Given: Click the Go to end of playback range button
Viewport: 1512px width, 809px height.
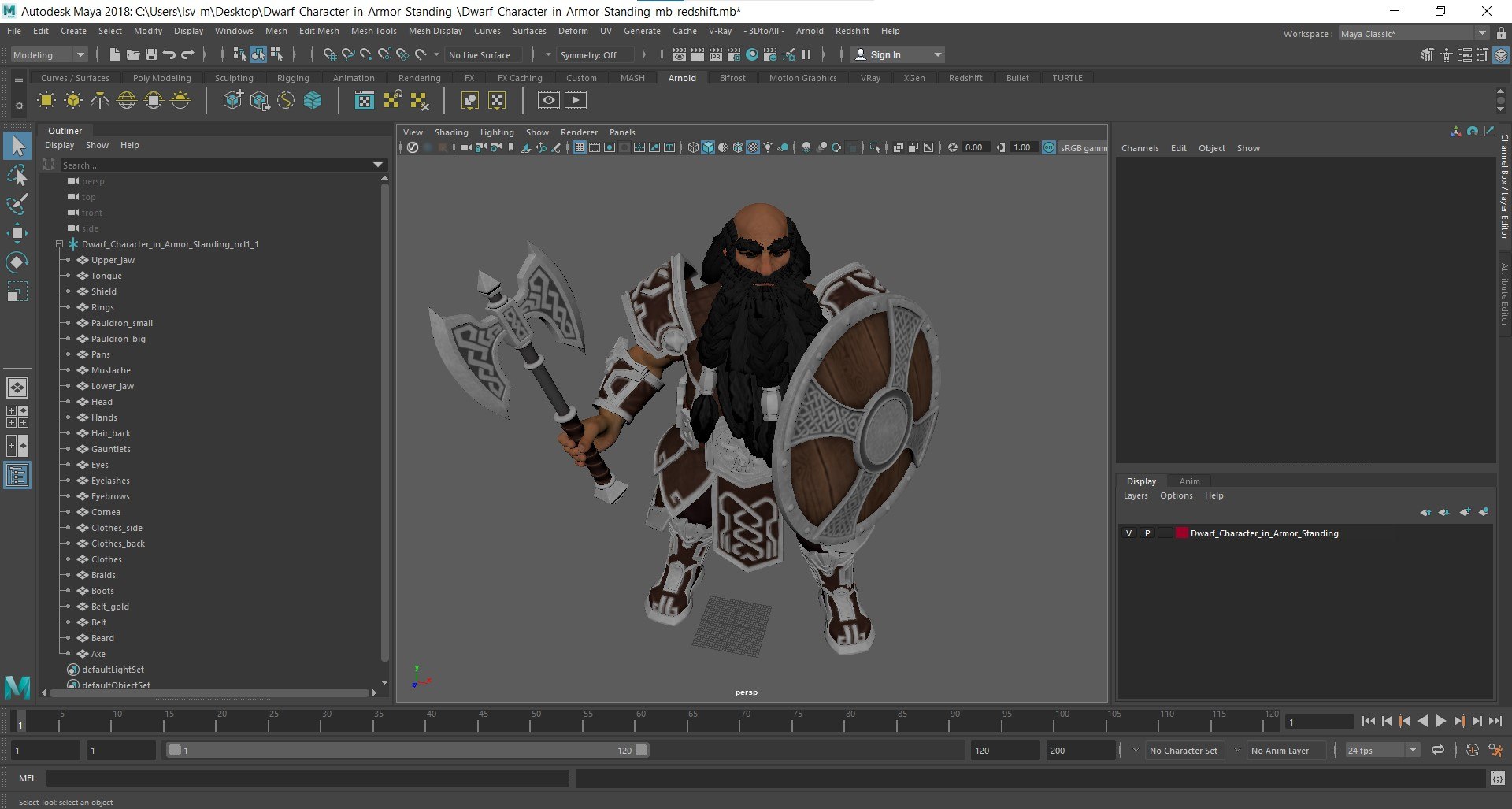Looking at the screenshot, I should 1495,721.
